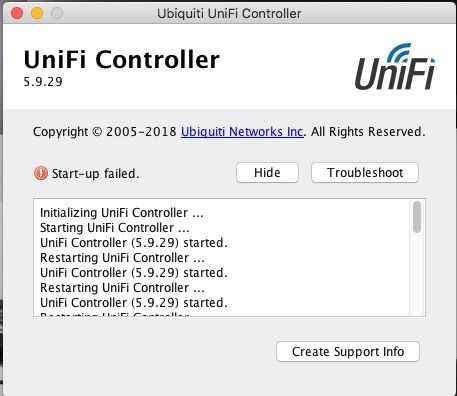Click the UniFi logo with wifi waves
Viewport: 457px width, 396px height.
pos(395,67)
